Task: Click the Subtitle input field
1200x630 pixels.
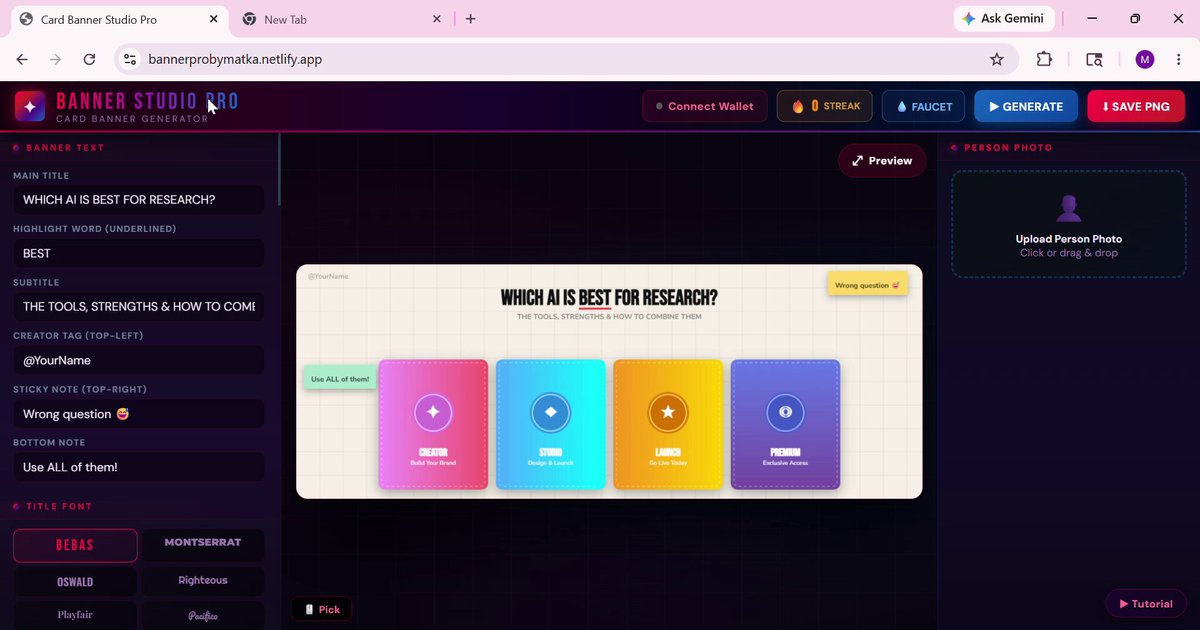Action: coord(139,307)
